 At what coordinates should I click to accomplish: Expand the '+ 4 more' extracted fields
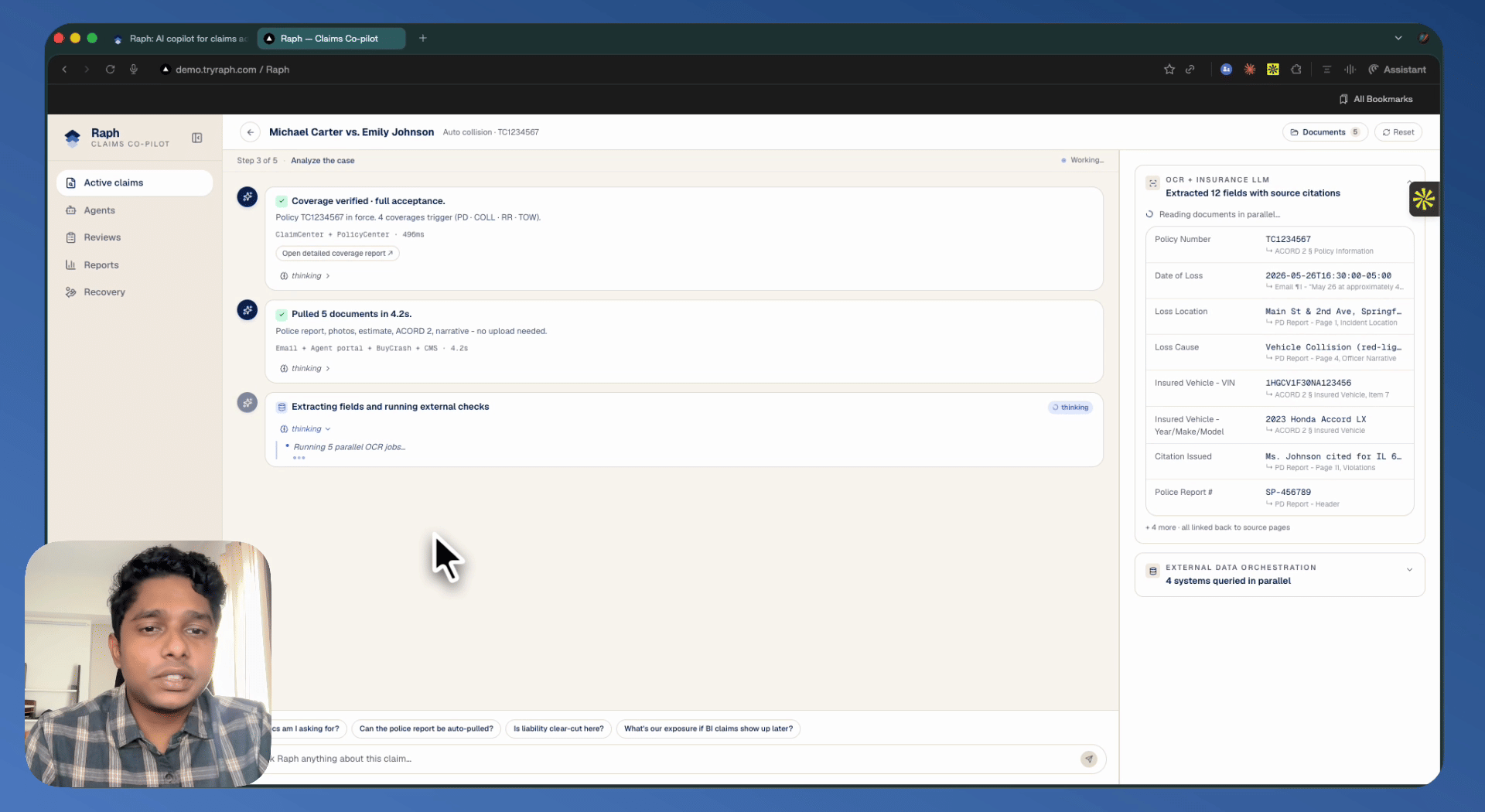point(1217,527)
